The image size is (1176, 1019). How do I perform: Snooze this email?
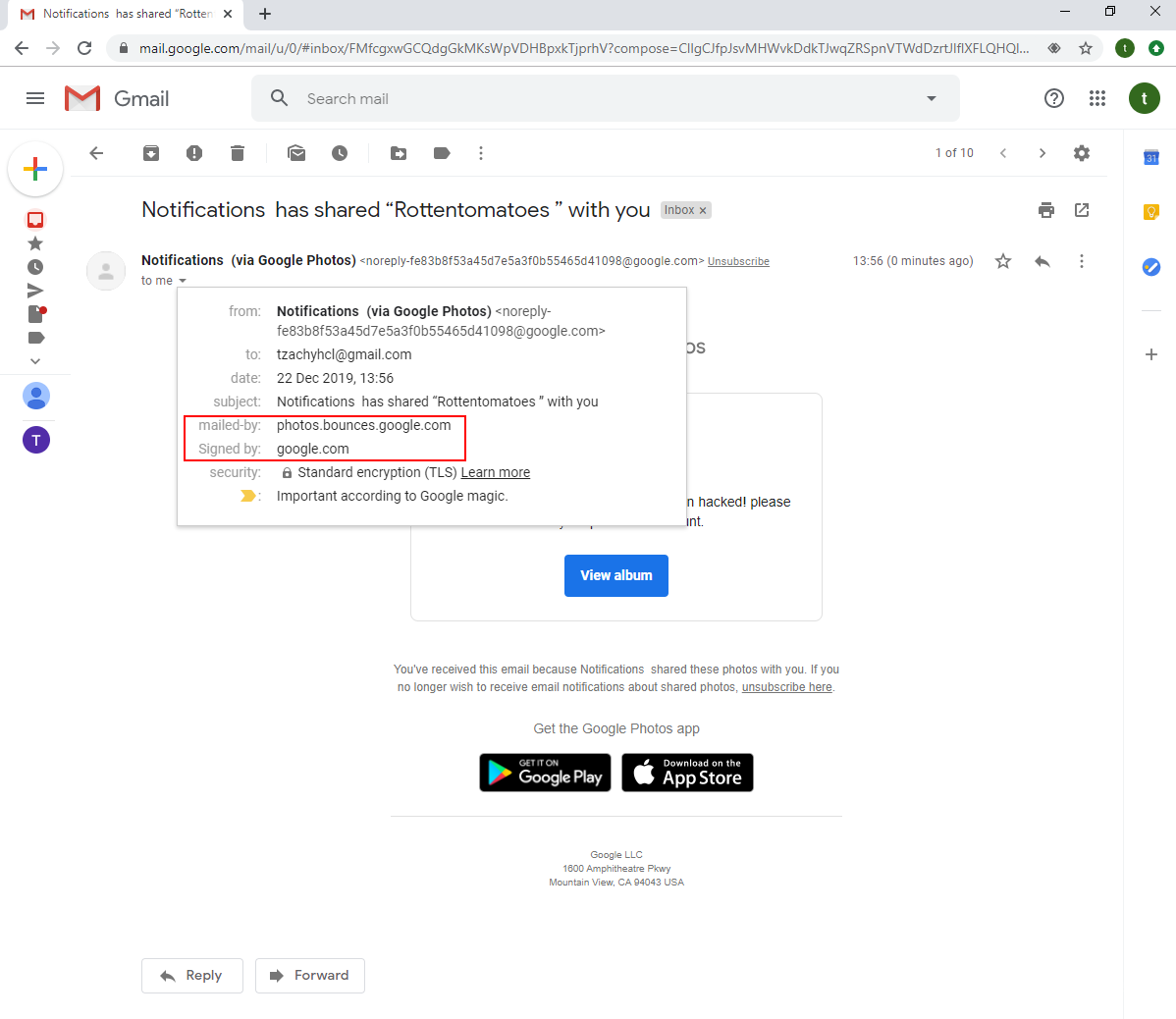tap(340, 153)
